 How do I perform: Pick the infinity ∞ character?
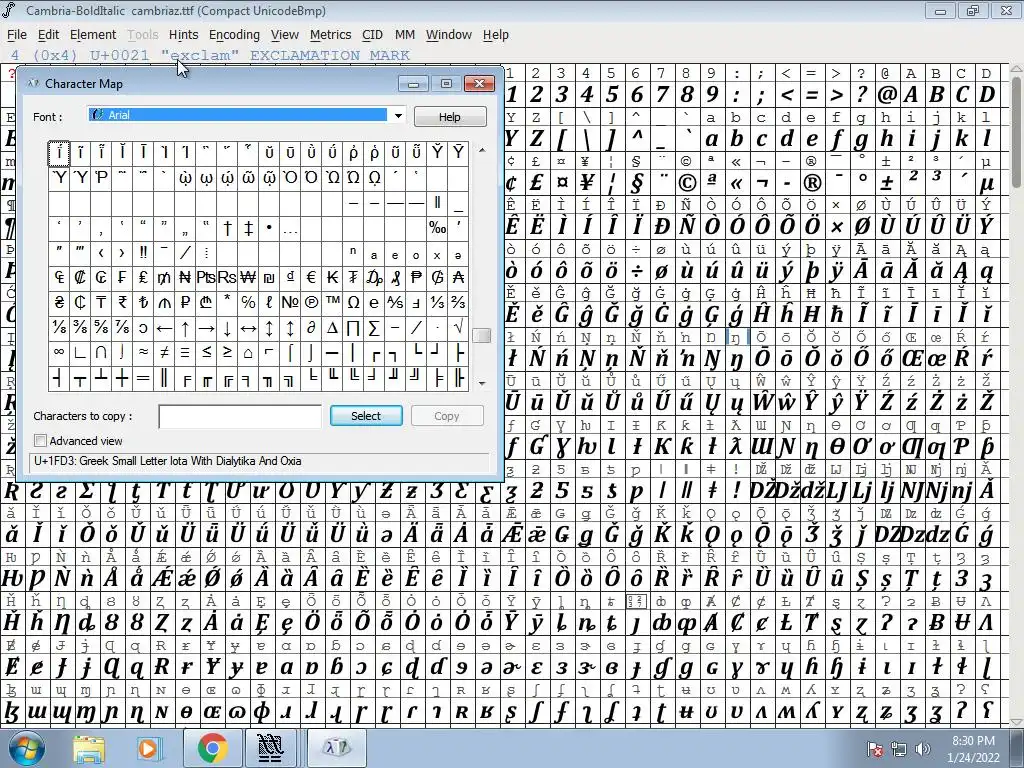tap(59, 353)
